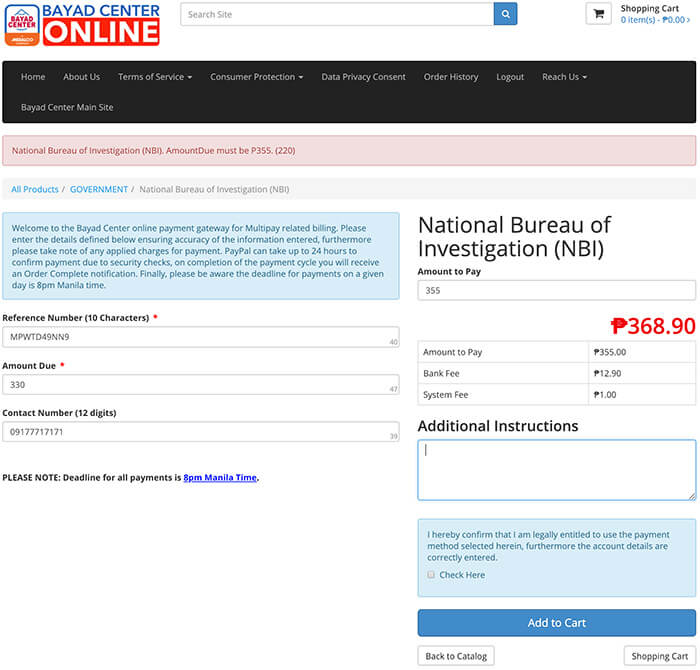Open the shopping cart icon
This screenshot has height=670, width=700.
tap(599, 14)
